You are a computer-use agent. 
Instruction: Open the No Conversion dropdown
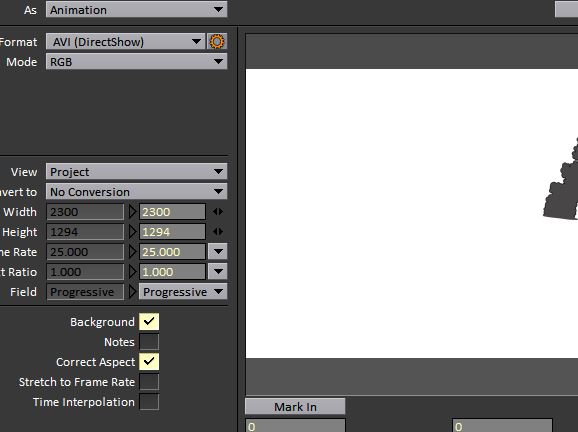coord(136,192)
